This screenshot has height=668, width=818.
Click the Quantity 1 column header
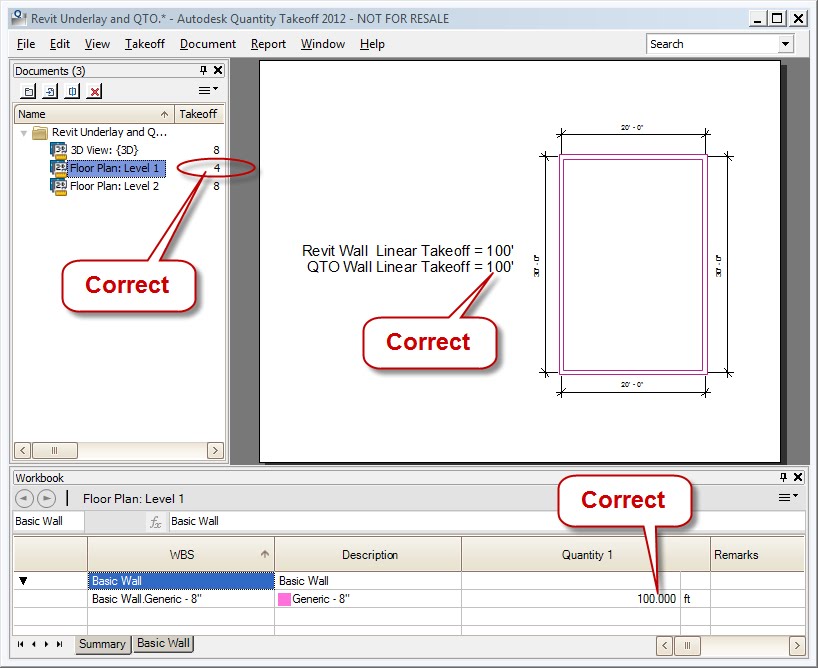[586, 555]
